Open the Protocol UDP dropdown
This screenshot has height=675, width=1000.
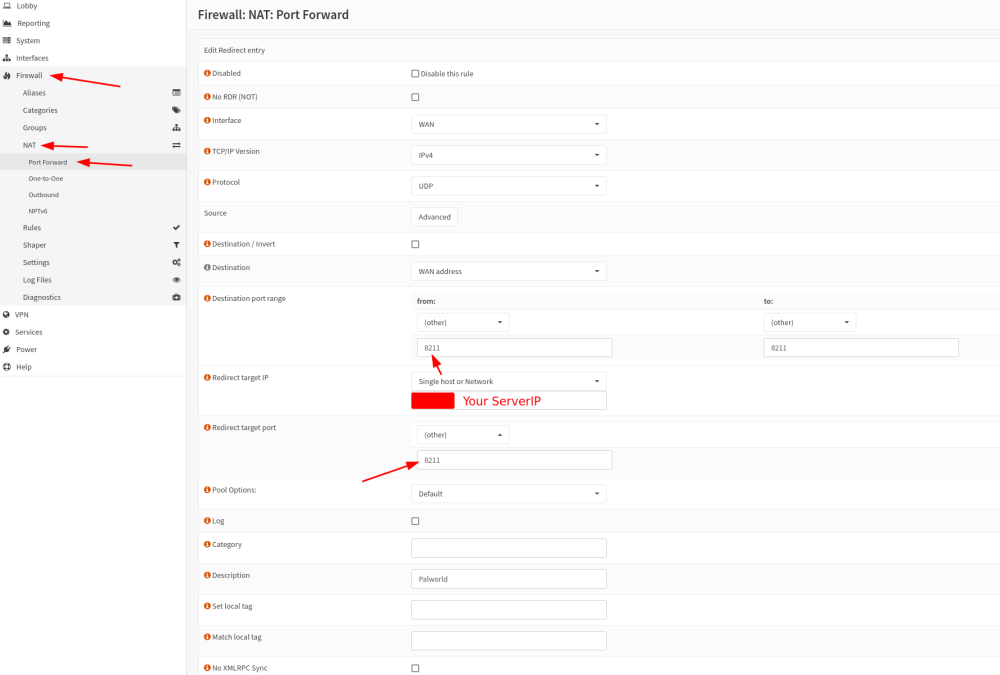pos(508,186)
